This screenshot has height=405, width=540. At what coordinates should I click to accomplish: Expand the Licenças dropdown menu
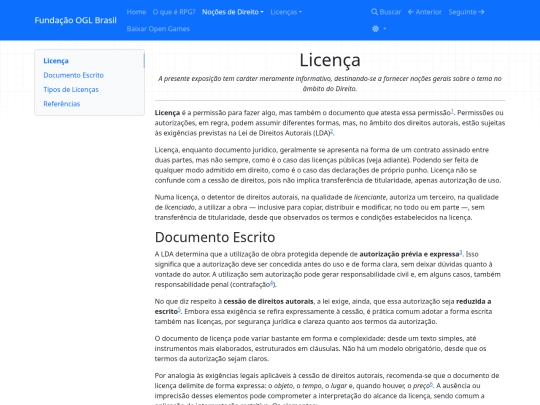(x=286, y=12)
